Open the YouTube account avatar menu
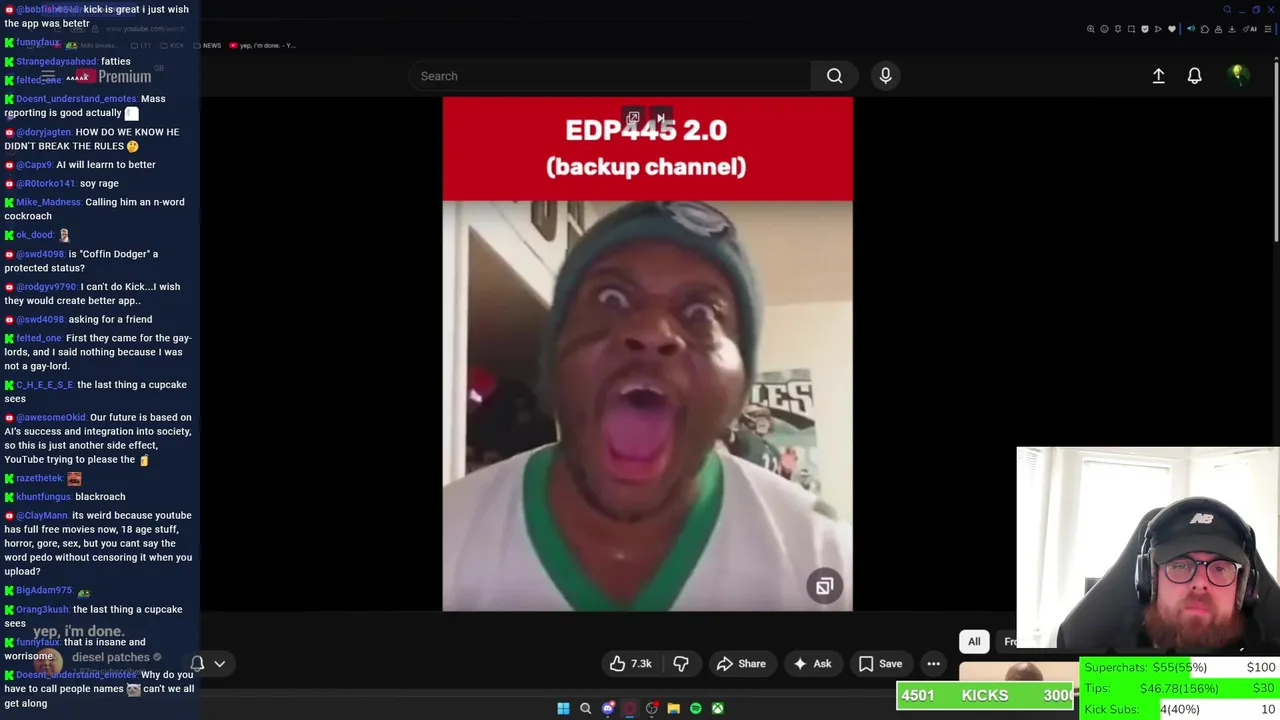 [x=1238, y=76]
